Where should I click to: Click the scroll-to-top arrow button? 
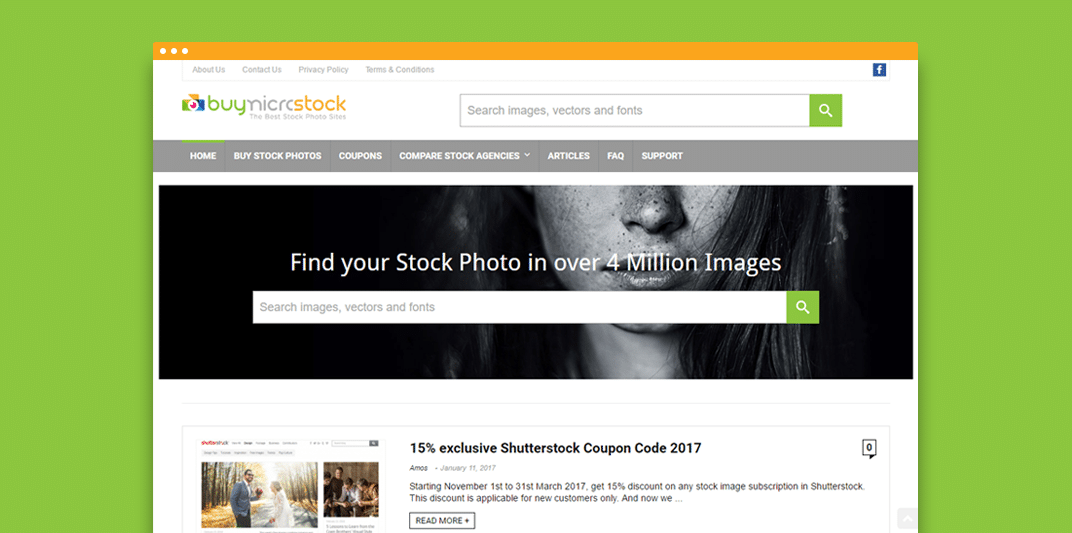(907, 519)
